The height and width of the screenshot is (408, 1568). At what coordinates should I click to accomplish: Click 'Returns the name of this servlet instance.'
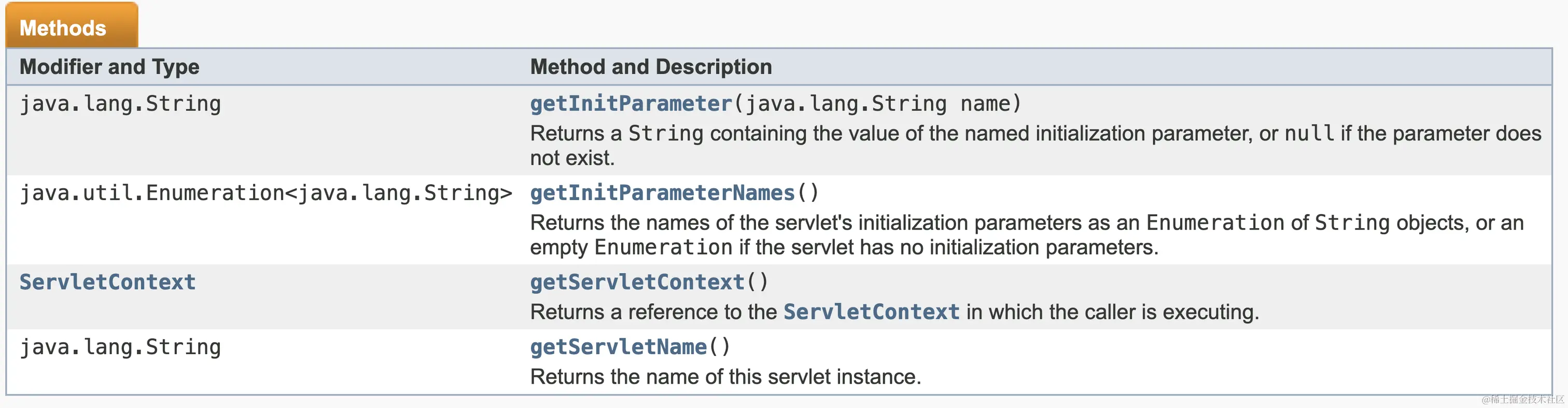click(725, 377)
